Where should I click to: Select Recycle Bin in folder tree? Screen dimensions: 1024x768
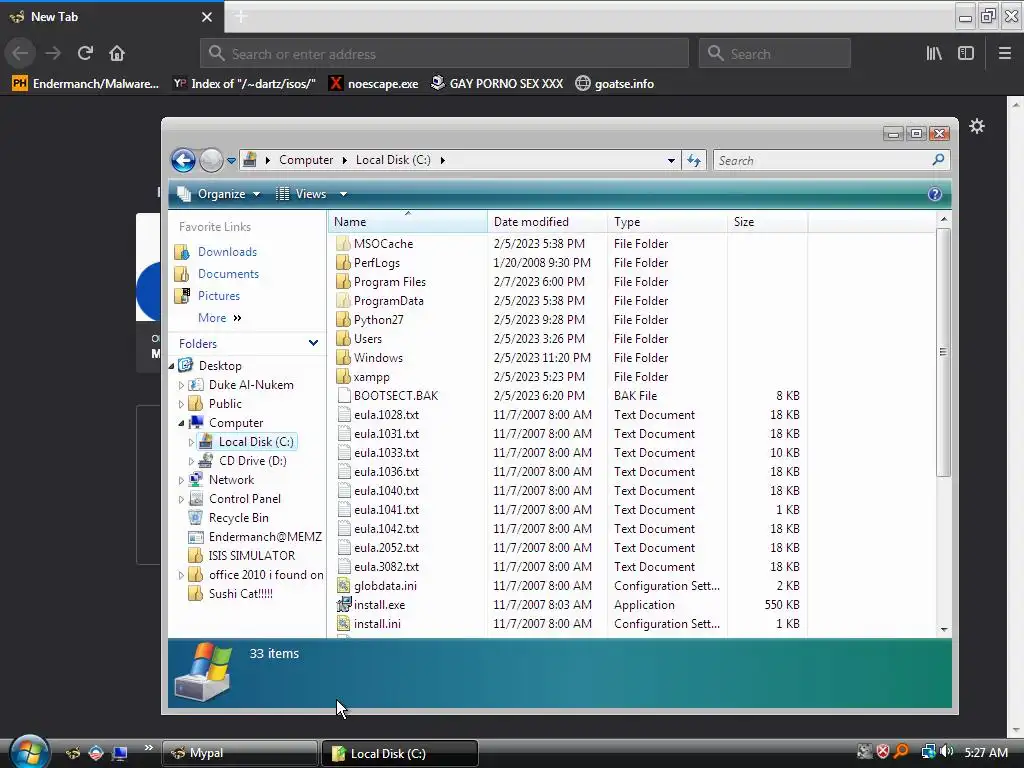238,518
